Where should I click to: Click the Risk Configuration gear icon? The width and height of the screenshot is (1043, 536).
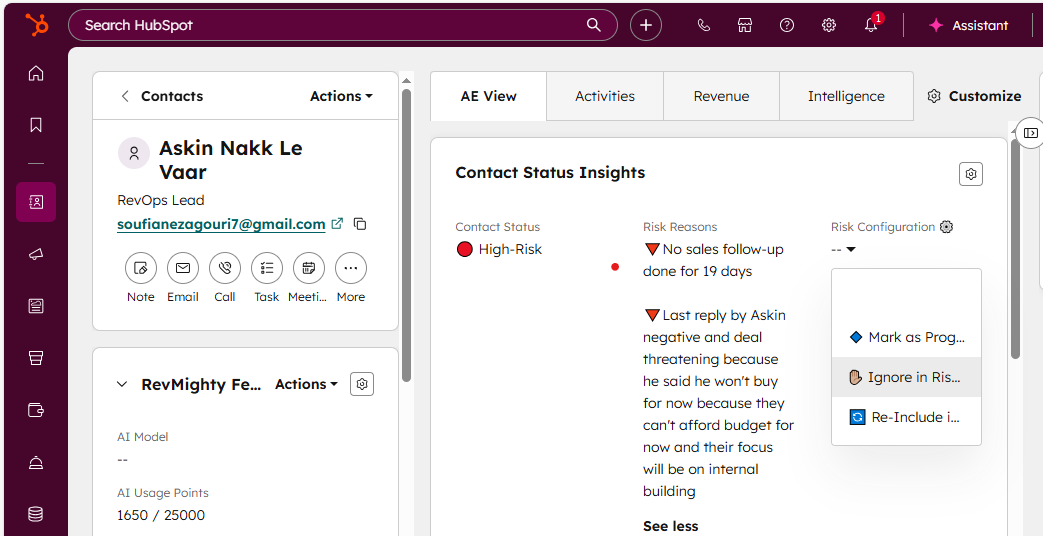947,227
